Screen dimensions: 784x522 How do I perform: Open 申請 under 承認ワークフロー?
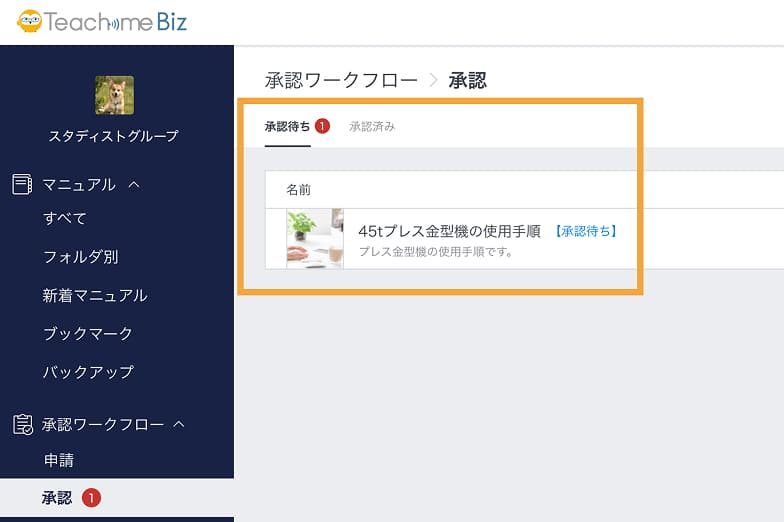[59, 460]
